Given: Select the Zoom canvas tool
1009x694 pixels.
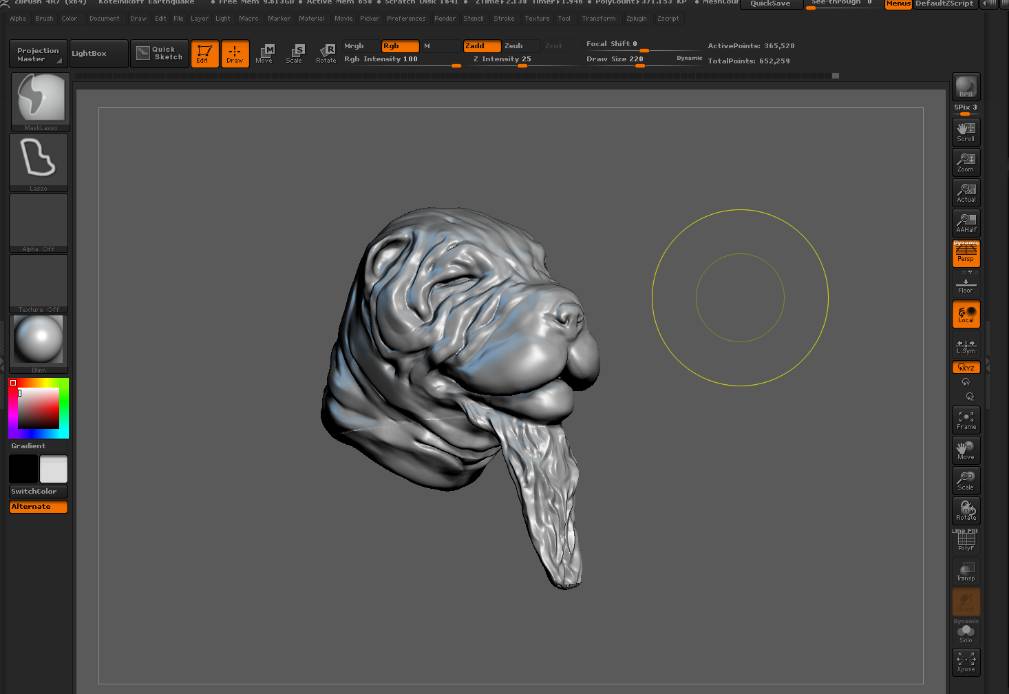Looking at the screenshot, I should (966, 162).
